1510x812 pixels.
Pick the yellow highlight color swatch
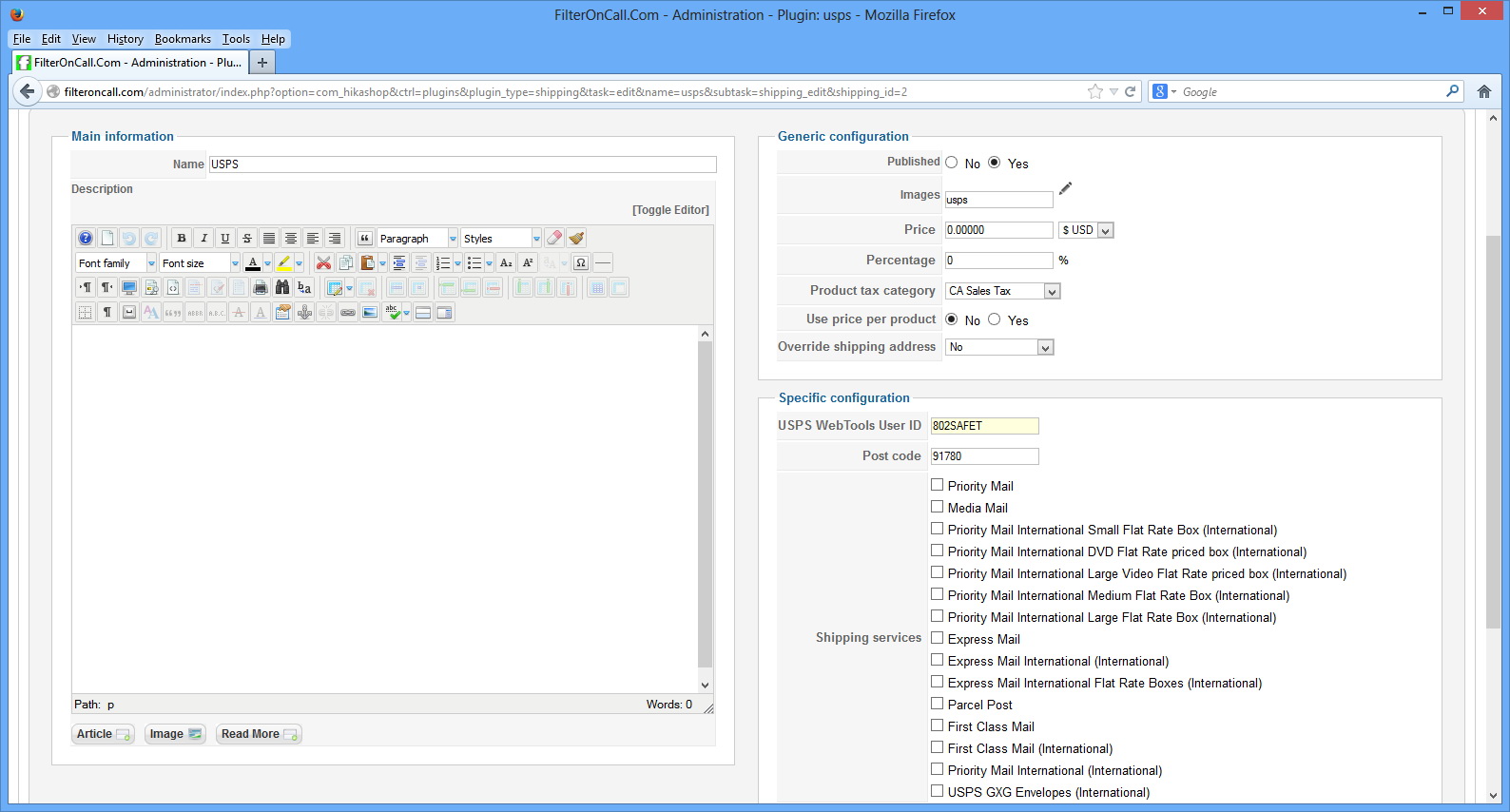tap(283, 263)
